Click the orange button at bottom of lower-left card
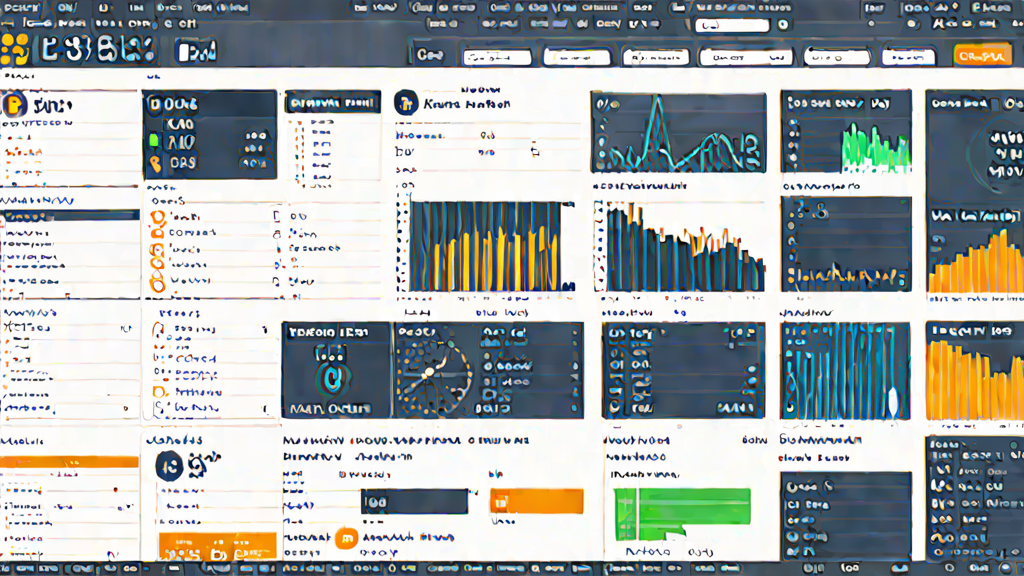 pyautogui.click(x=217, y=547)
